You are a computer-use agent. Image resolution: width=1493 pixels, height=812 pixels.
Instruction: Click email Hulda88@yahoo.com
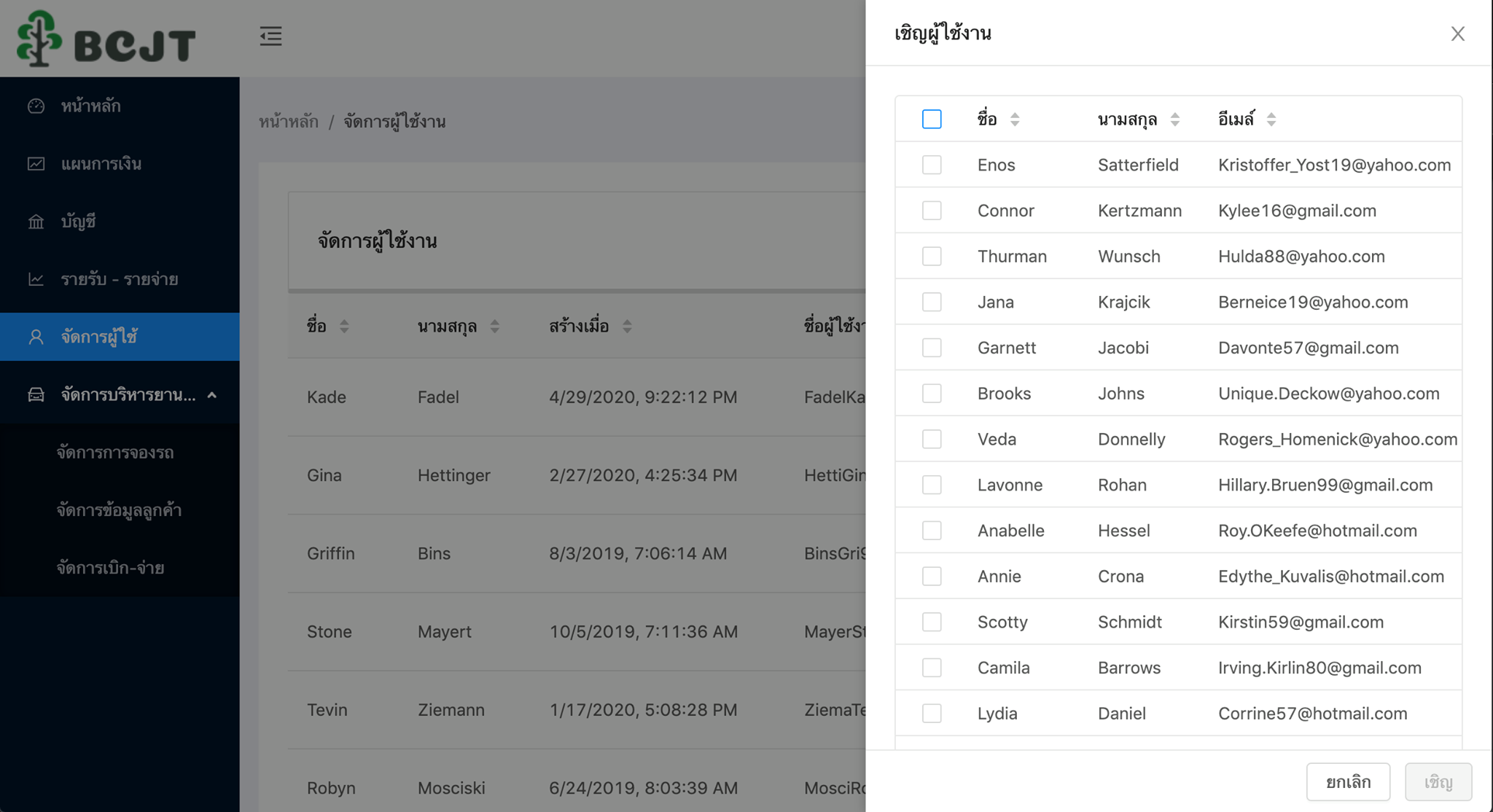click(x=1301, y=257)
